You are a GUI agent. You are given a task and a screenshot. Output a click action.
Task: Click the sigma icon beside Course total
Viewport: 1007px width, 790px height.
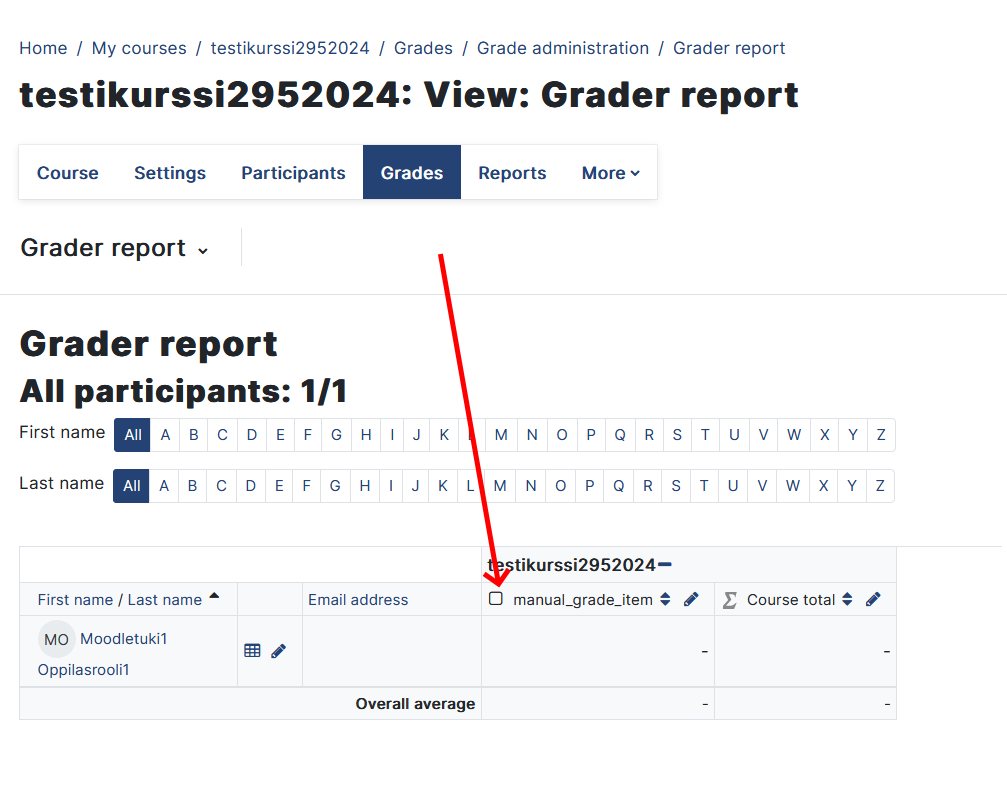(730, 600)
